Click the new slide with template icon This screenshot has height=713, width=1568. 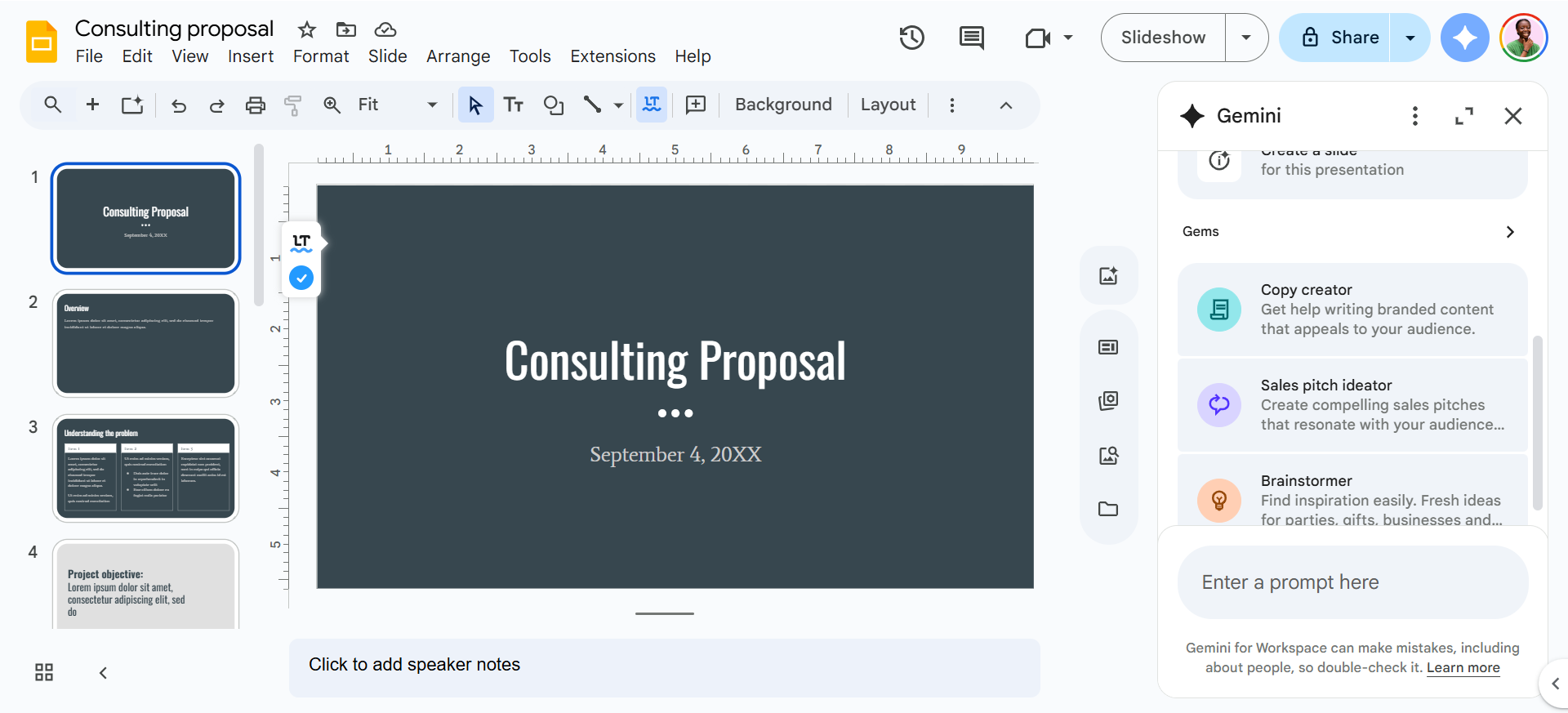tap(132, 105)
